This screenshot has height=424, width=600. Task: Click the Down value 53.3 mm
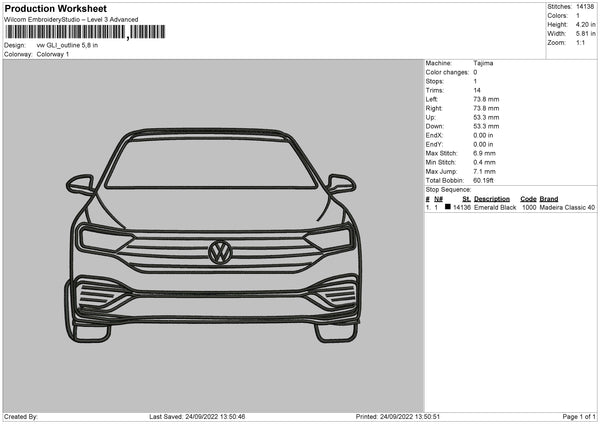(x=486, y=126)
